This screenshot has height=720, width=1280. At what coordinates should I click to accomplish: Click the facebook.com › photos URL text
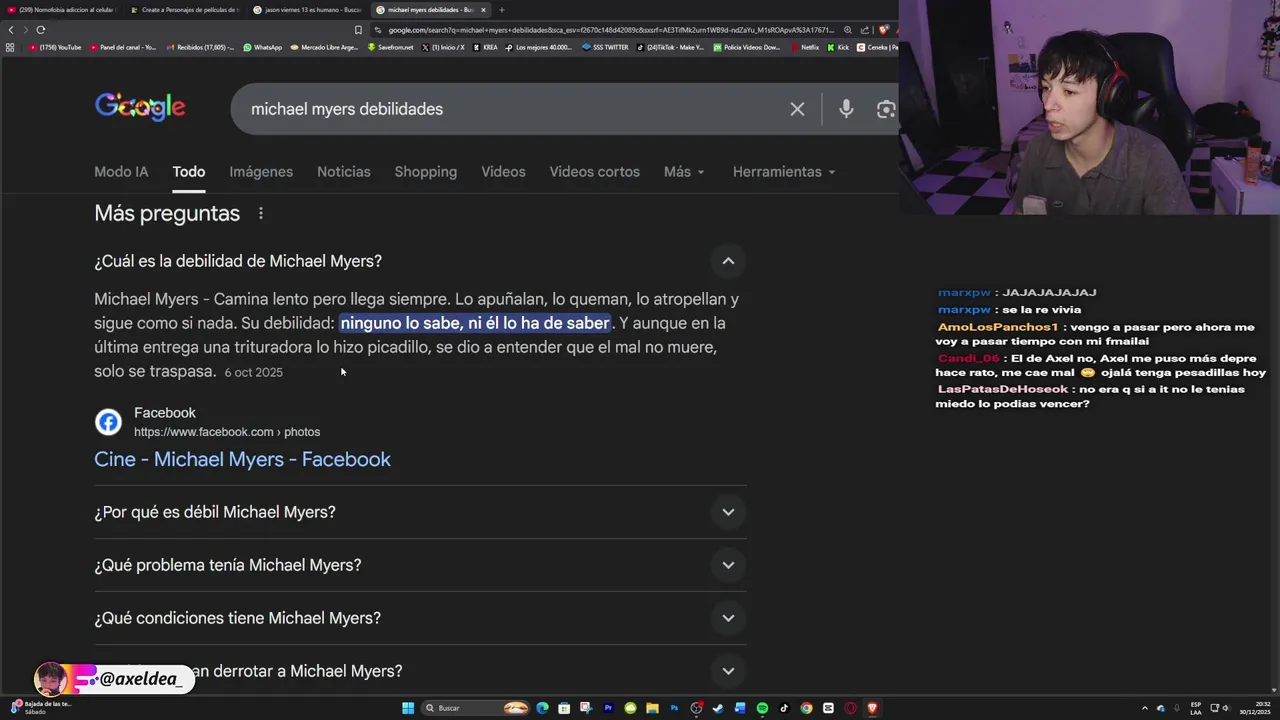pos(227,432)
